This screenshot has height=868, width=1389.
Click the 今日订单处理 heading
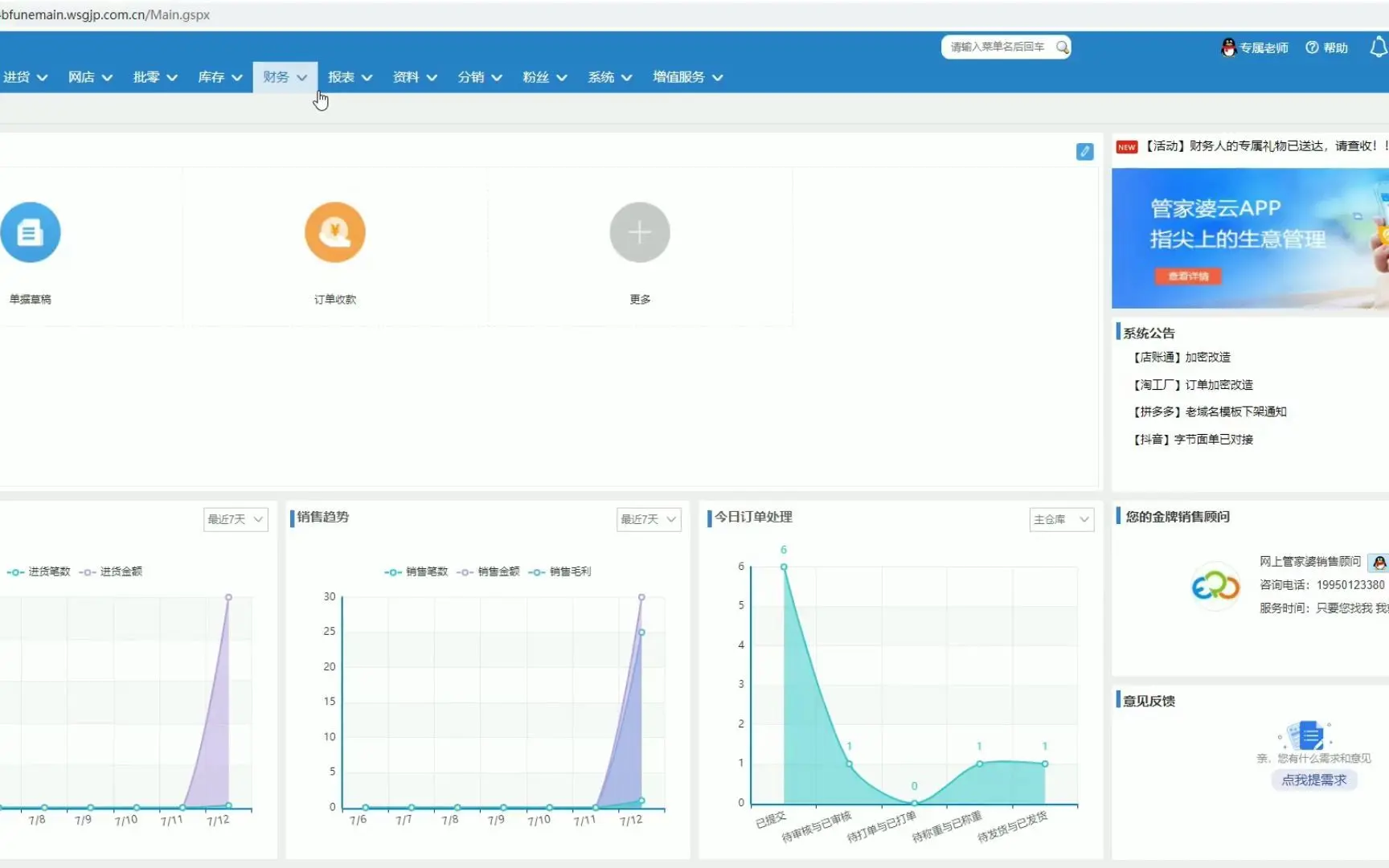point(753,517)
